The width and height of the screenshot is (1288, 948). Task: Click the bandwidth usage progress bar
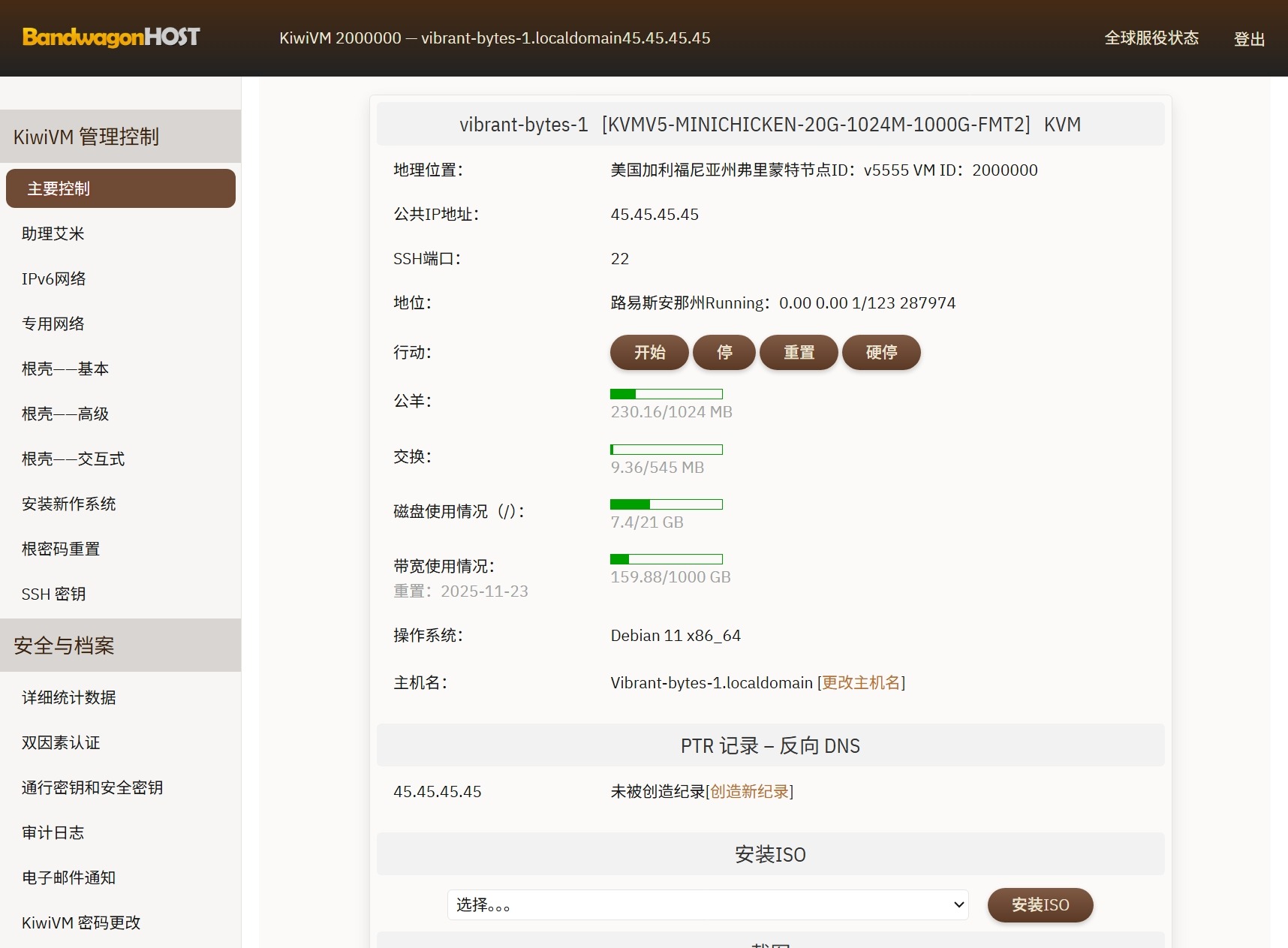coord(667,559)
